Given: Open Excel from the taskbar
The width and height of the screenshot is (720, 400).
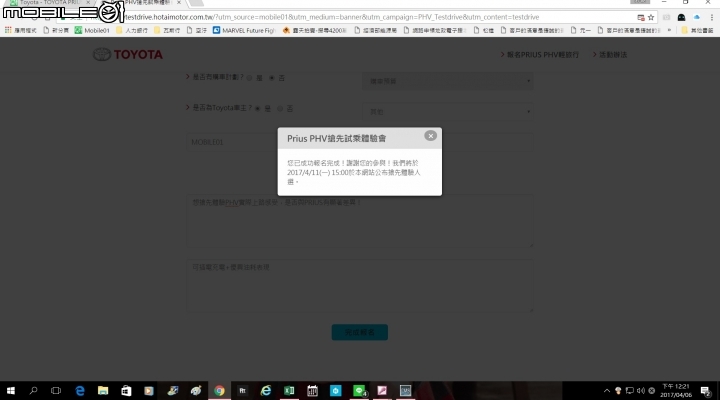Looking at the screenshot, I should pos(289,391).
